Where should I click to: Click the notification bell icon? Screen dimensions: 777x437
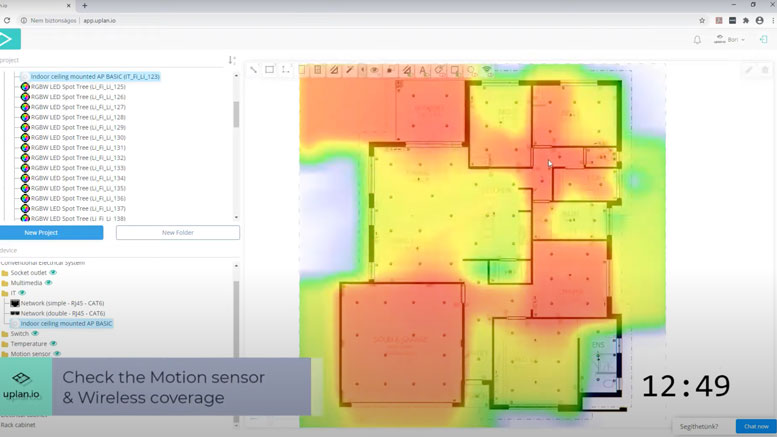click(697, 40)
